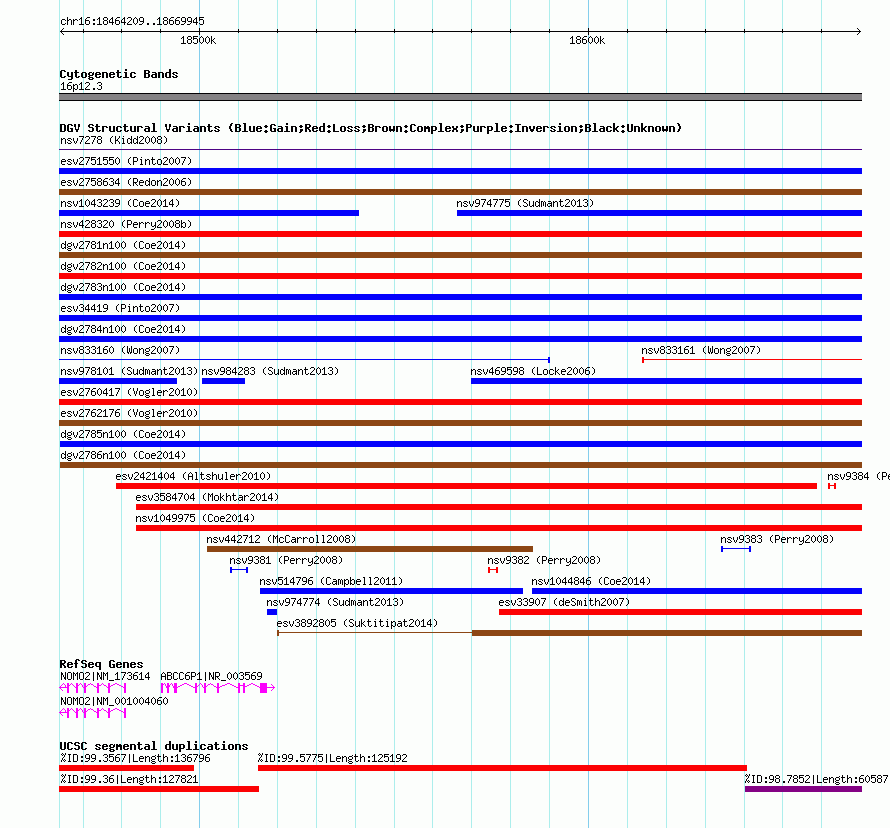
Task: Select the nsv833161 (Wong2007) label
Action: (701, 350)
